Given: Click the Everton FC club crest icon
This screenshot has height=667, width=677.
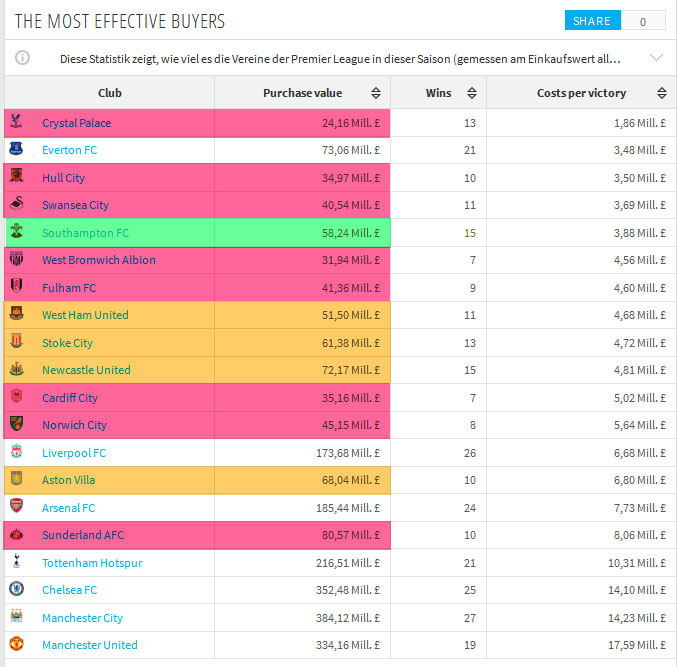Looking at the screenshot, I should click(x=16, y=149).
